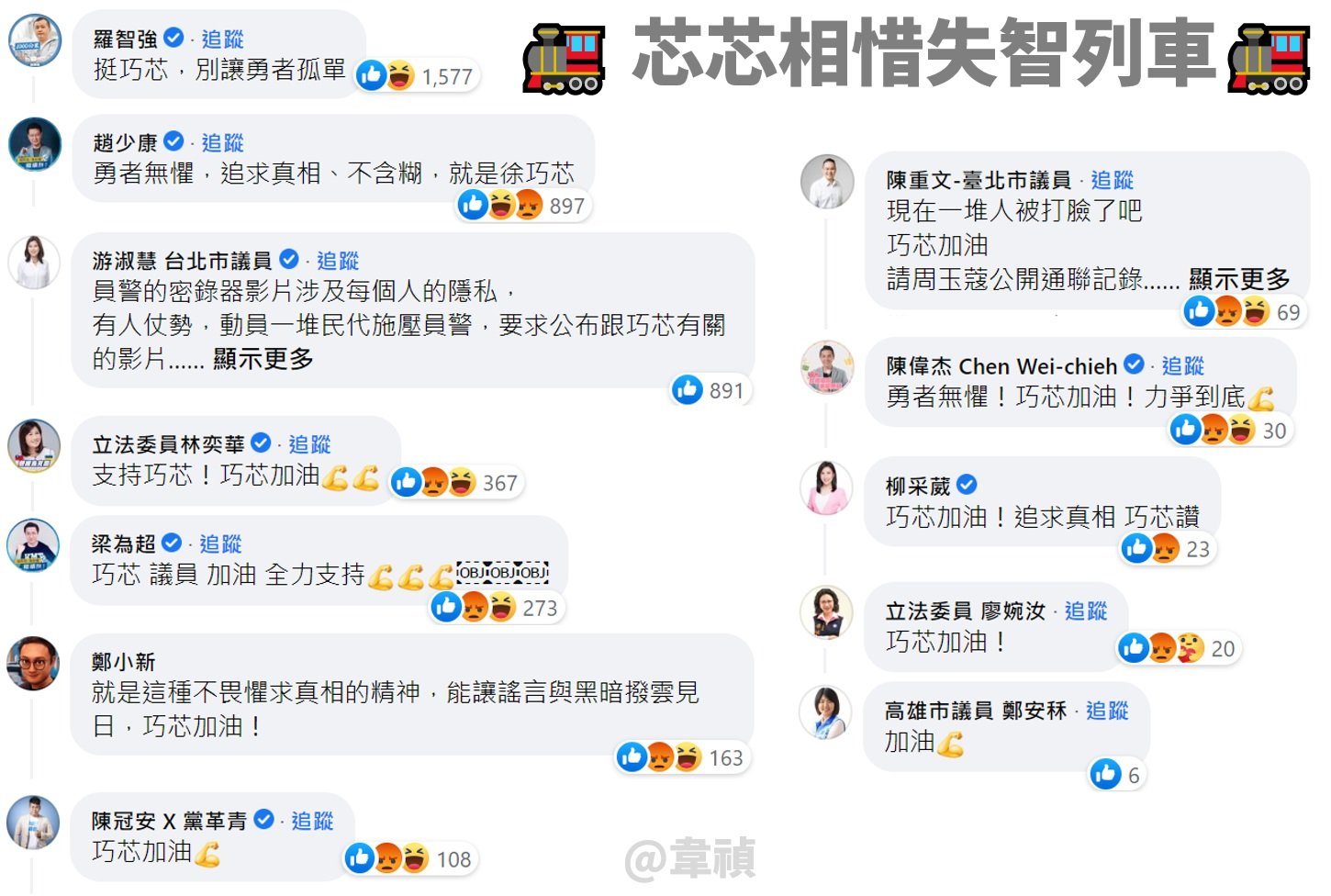1331x896 pixels.
Task: Open 立法委員林奕華's profile name
Action: coord(169,444)
